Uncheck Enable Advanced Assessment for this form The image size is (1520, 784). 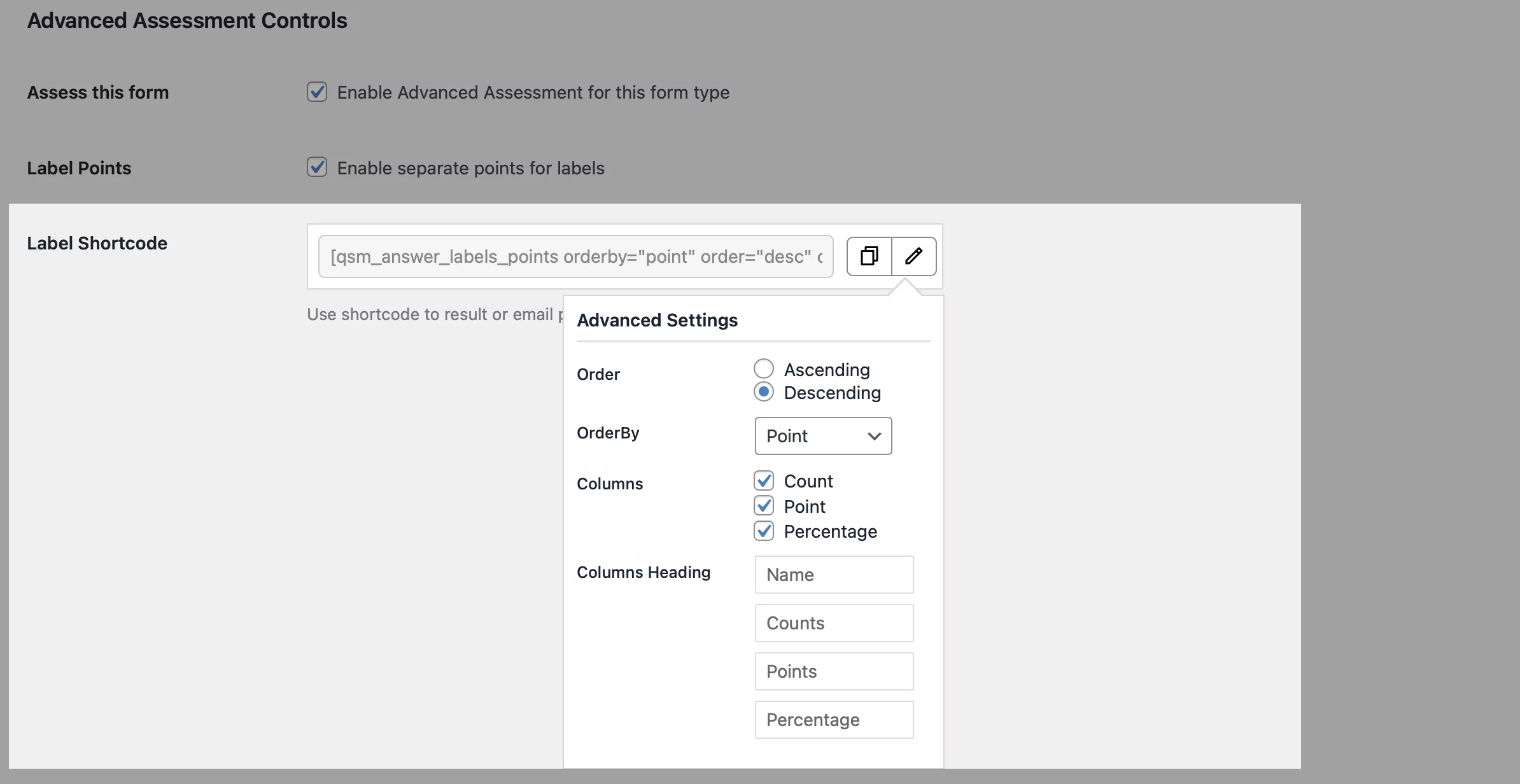coord(317,92)
